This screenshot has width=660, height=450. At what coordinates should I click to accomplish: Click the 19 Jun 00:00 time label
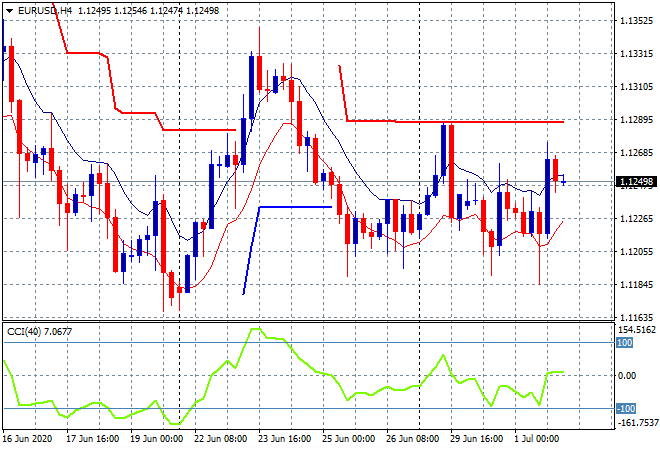click(x=156, y=439)
